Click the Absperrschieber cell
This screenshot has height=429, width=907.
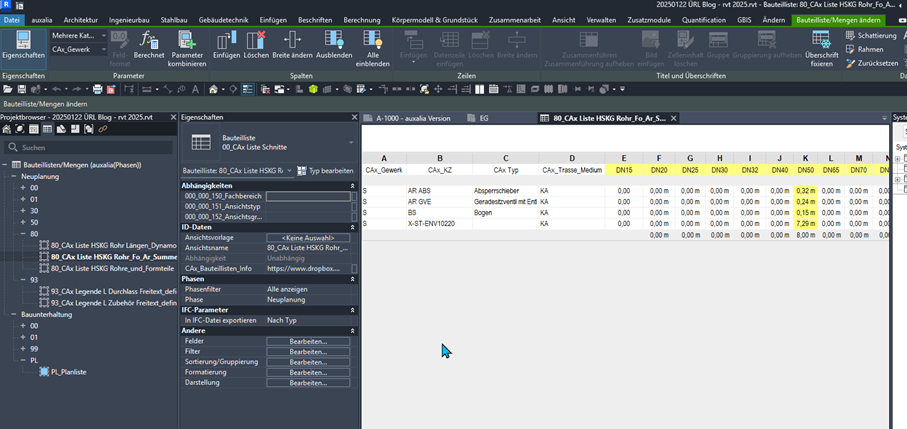505,190
